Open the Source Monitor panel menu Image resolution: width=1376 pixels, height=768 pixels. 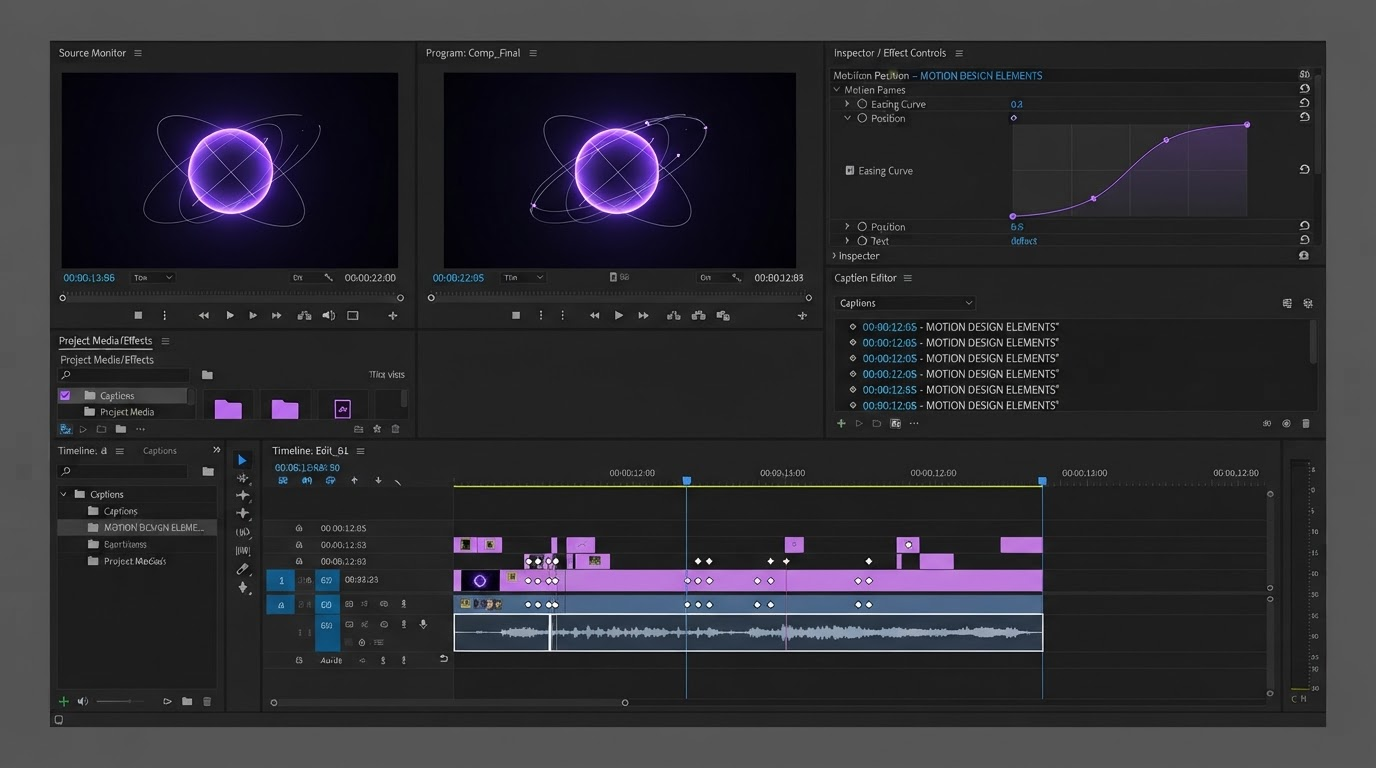(x=138, y=53)
